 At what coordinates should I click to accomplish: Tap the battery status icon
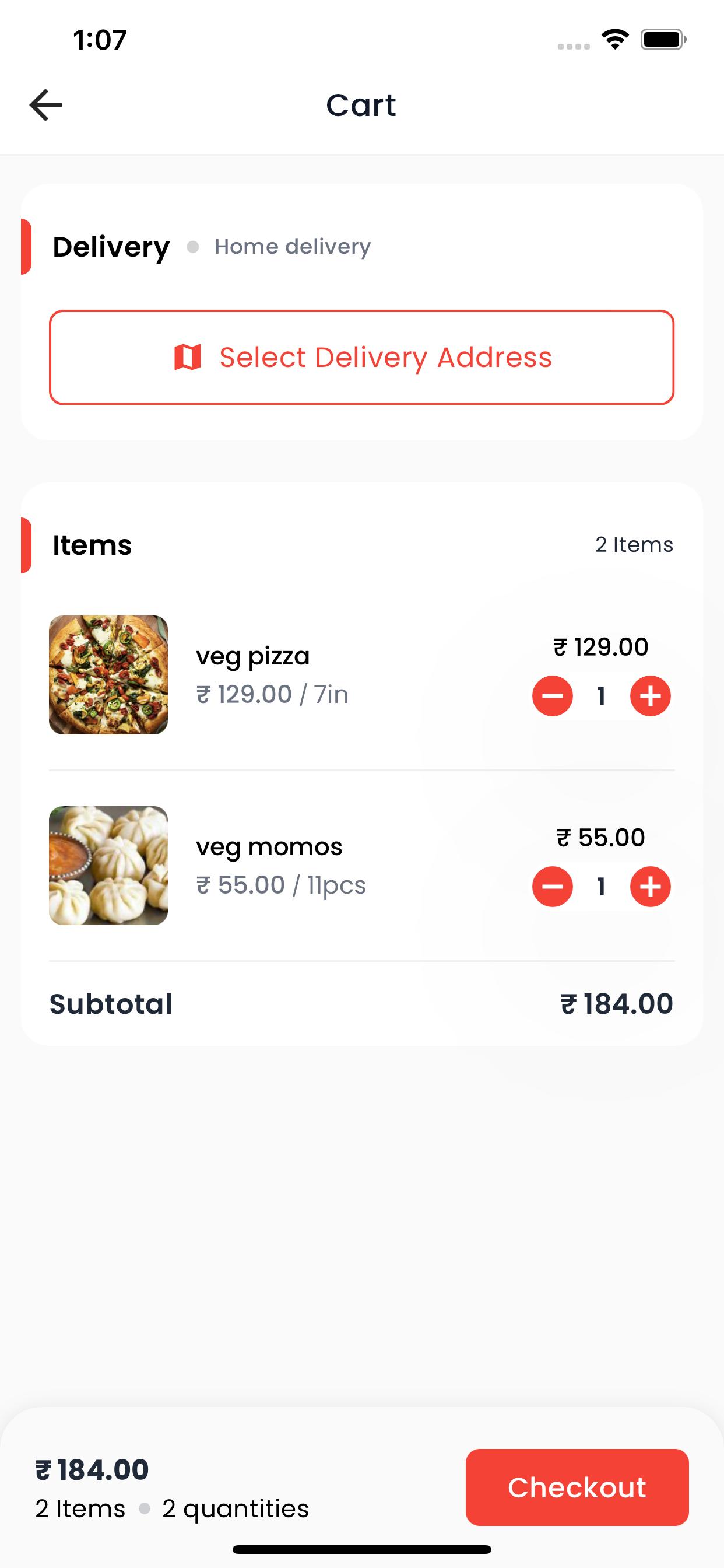pyautogui.click(x=663, y=40)
